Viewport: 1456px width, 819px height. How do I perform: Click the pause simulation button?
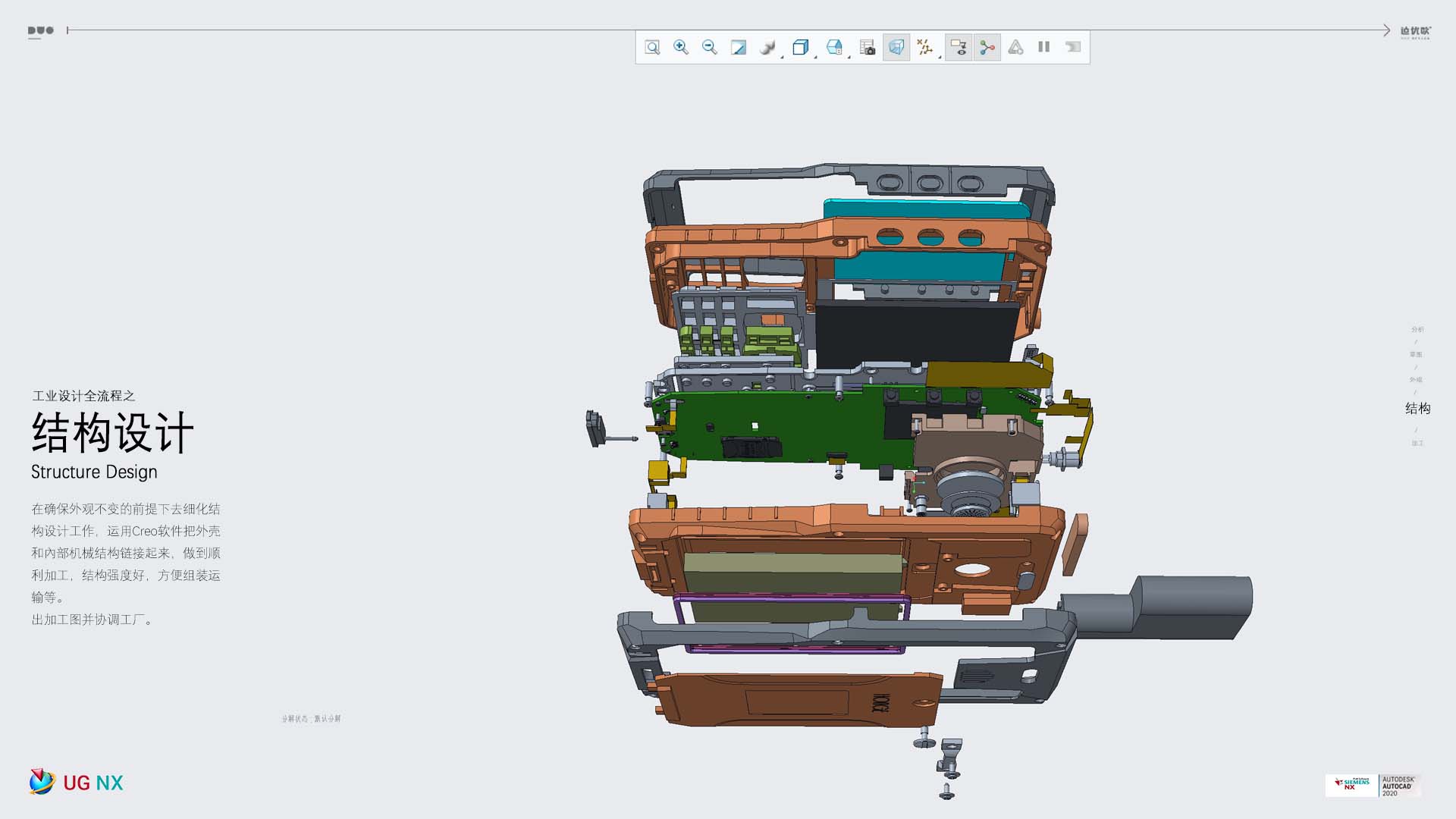1044,47
